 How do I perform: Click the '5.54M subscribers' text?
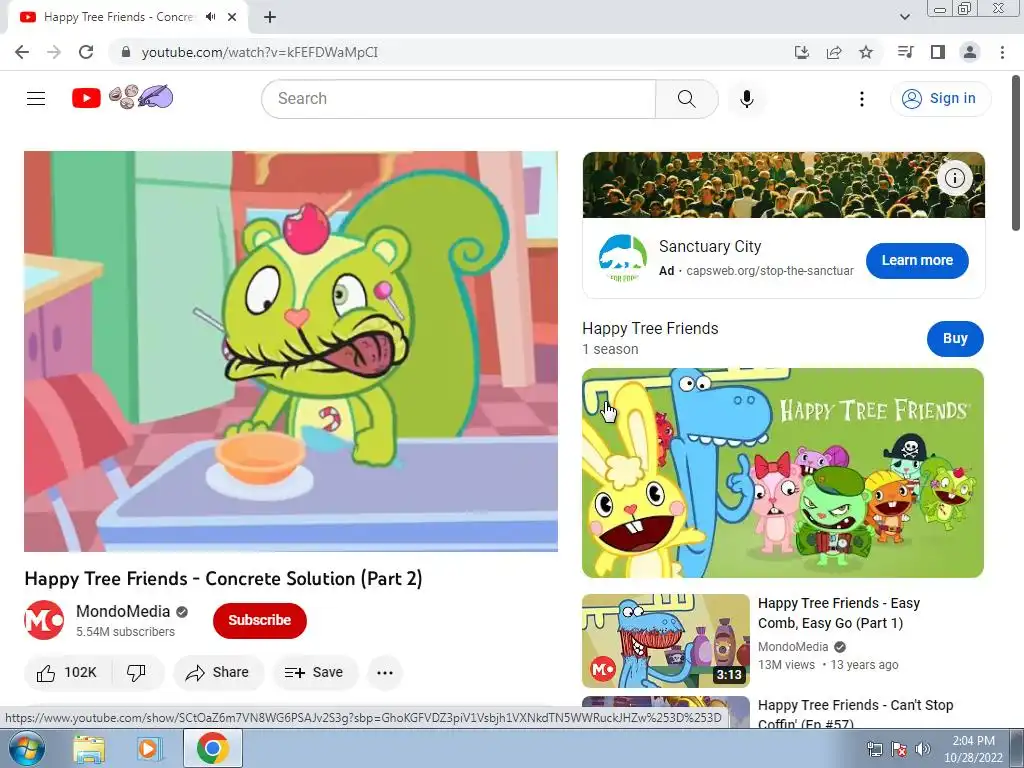[x=125, y=632]
